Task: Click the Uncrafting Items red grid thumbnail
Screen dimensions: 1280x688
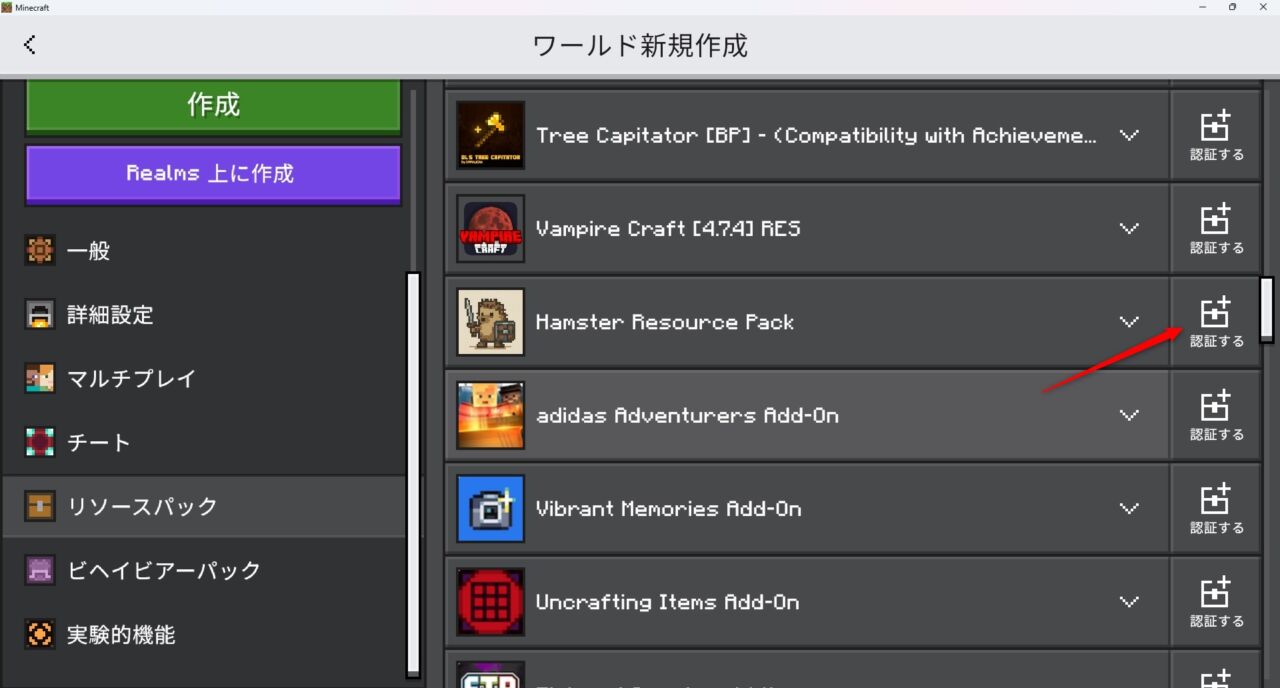Action: tap(491, 602)
